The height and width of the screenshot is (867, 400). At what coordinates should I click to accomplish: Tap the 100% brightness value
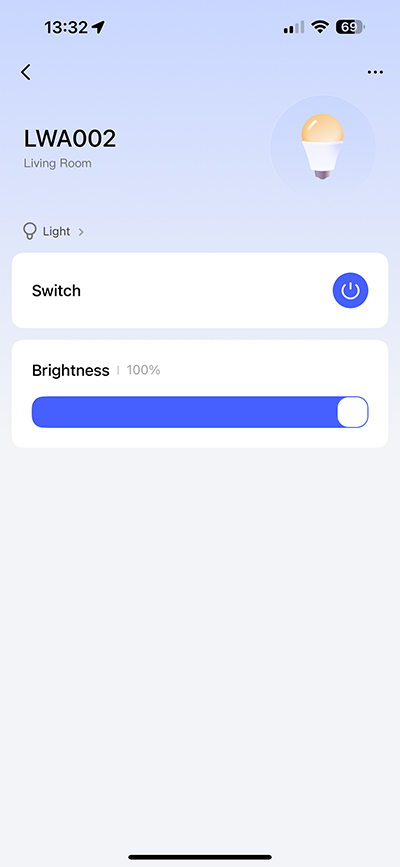[x=143, y=370]
